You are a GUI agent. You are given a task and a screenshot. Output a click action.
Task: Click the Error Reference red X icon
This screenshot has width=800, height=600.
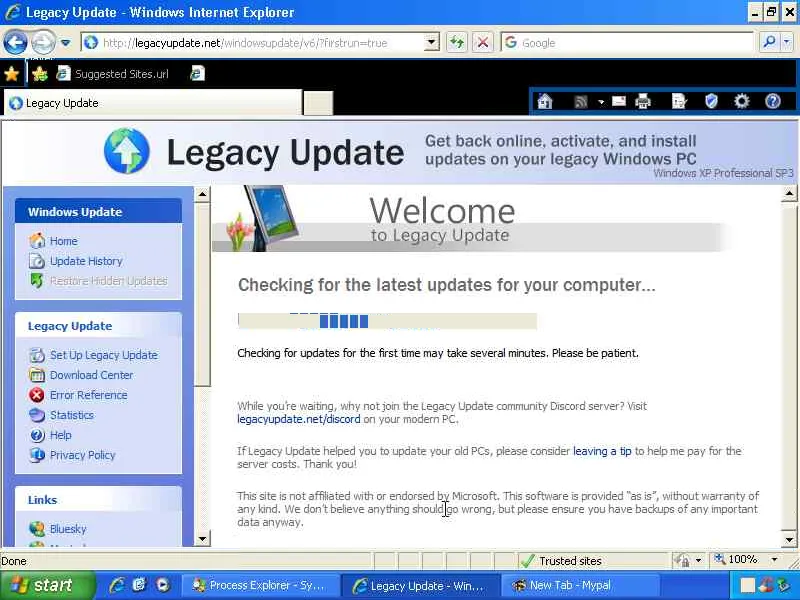click(x=37, y=395)
